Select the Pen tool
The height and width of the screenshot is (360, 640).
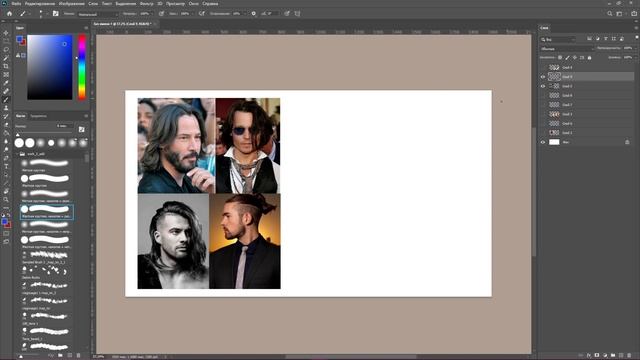click(x=6, y=158)
